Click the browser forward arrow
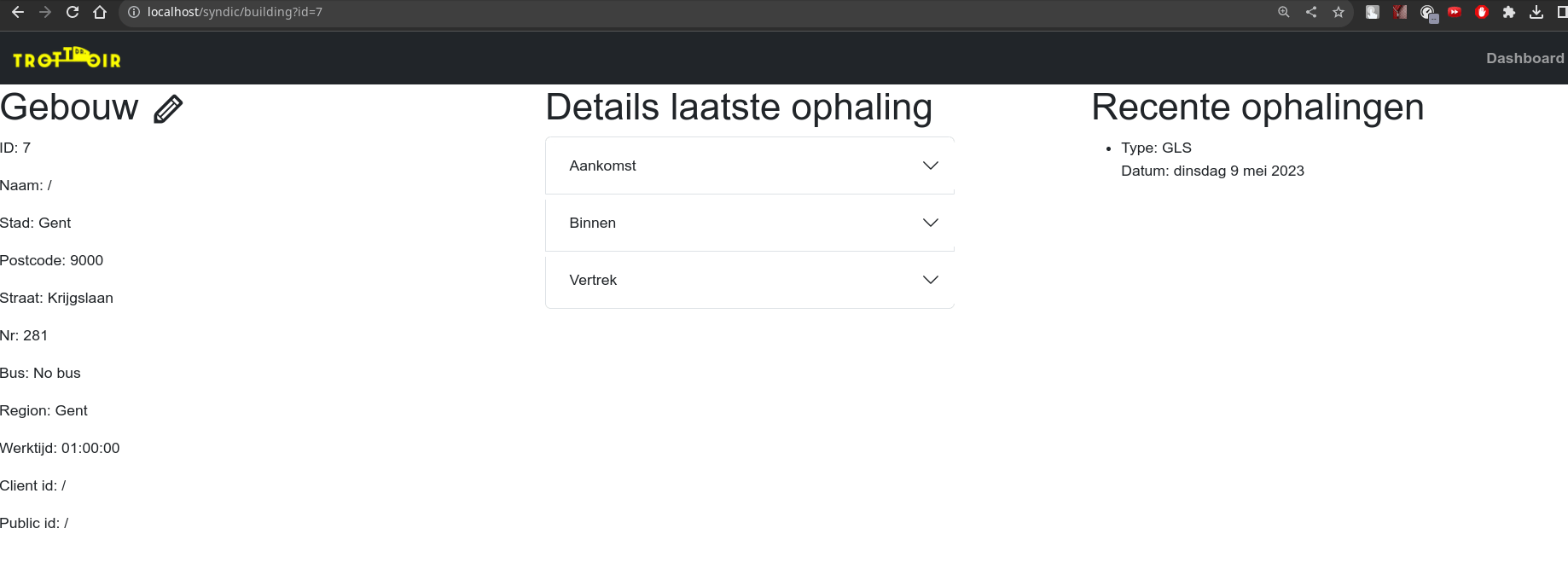Screen dimensions: 1568x569 click(x=44, y=12)
